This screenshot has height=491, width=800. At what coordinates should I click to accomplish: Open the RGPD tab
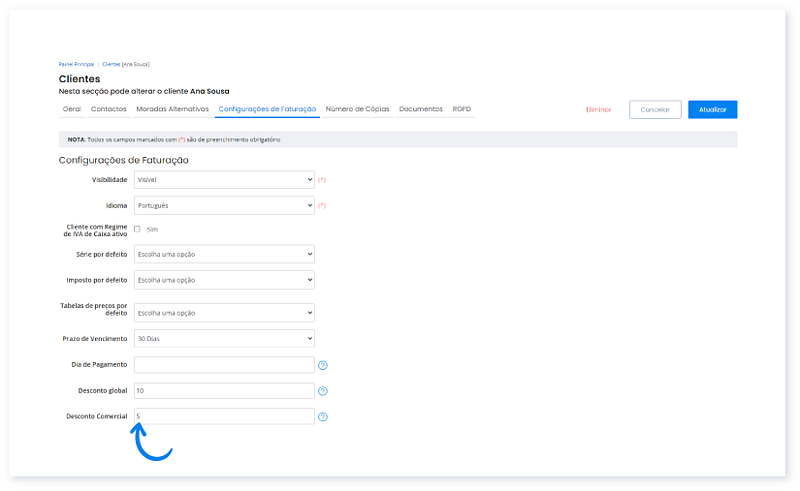(461, 109)
